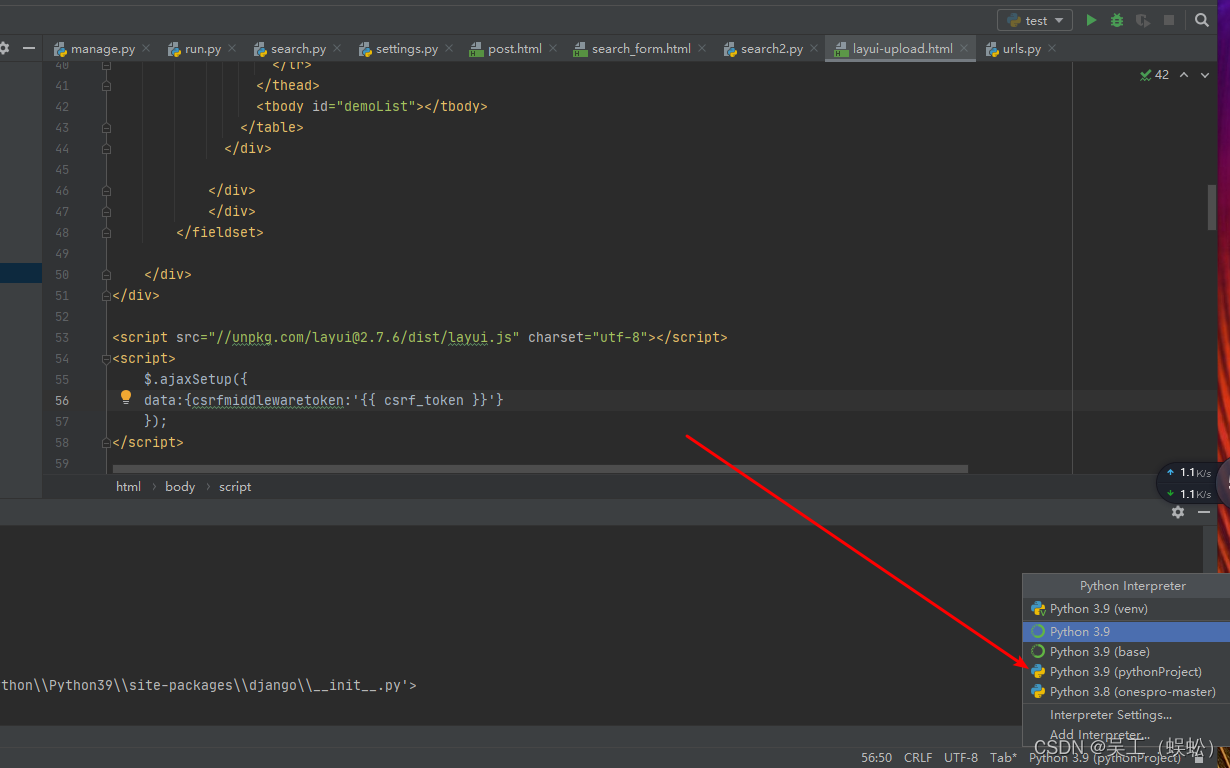
Task: Open the search.py editor tab
Action: coord(298,48)
